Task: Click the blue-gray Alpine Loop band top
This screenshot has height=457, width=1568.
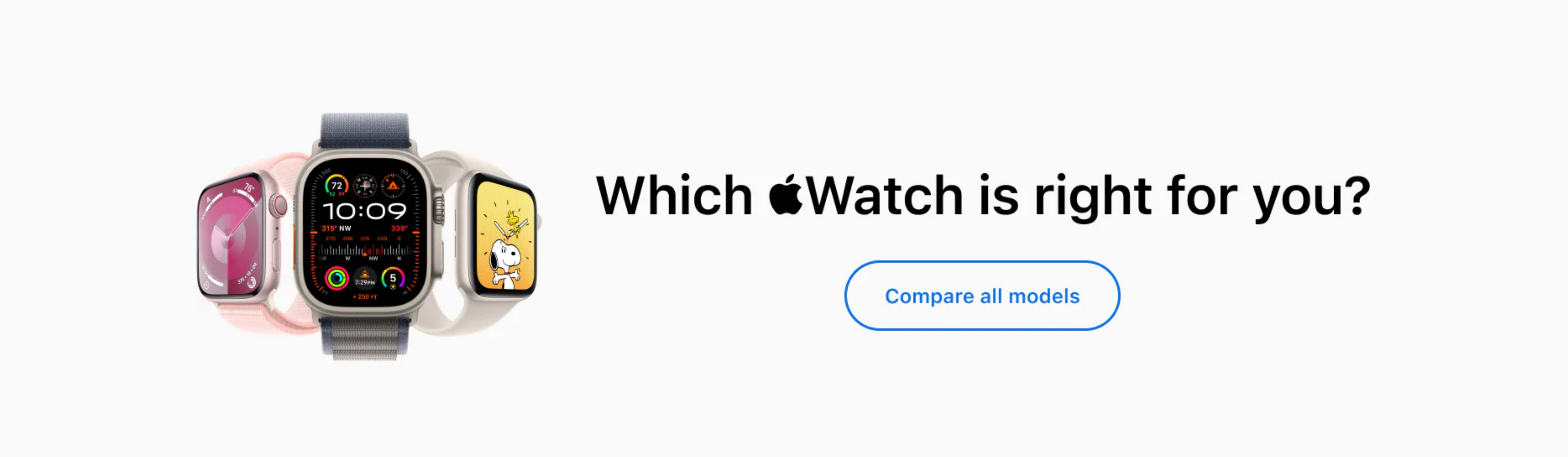Action: 365,130
